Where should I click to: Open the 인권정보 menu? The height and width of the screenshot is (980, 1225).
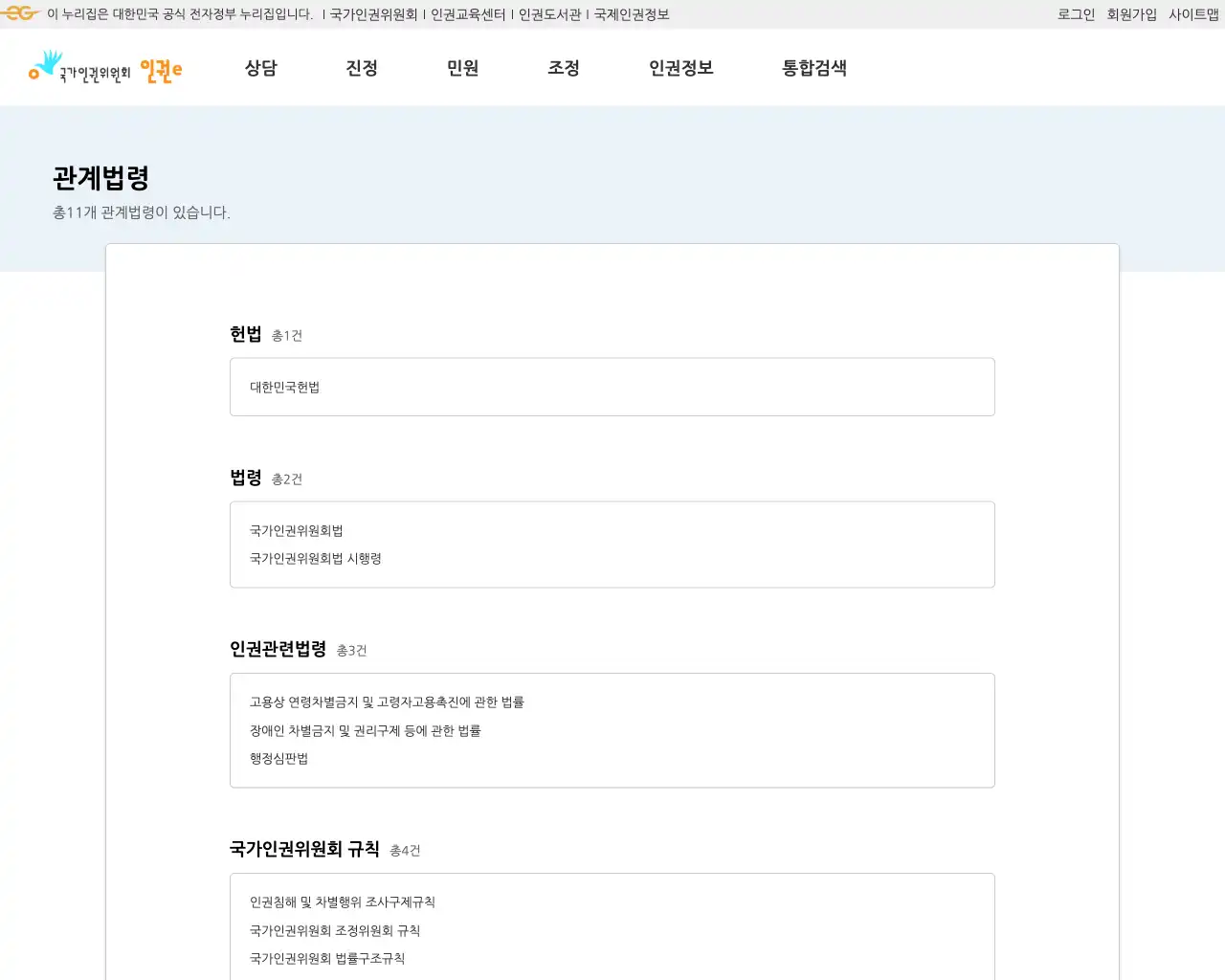679,68
